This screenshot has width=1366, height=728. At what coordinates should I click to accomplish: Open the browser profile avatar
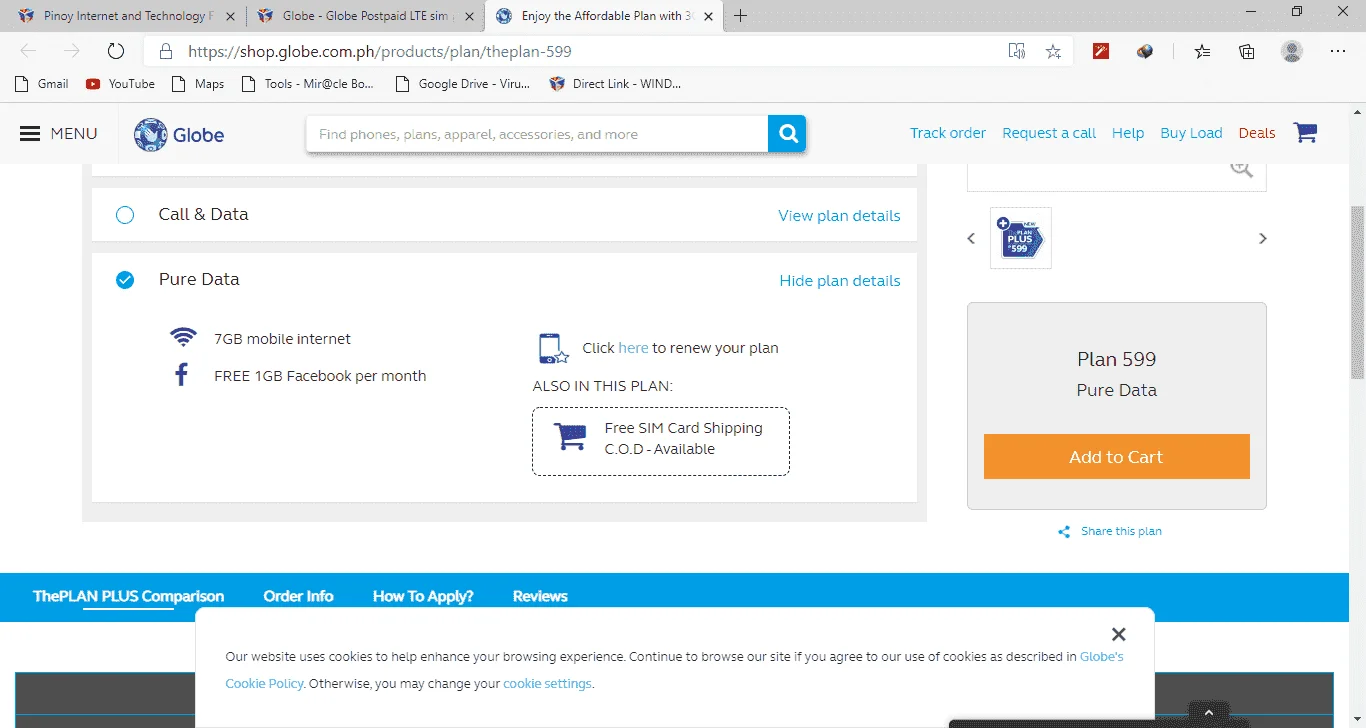point(1292,52)
